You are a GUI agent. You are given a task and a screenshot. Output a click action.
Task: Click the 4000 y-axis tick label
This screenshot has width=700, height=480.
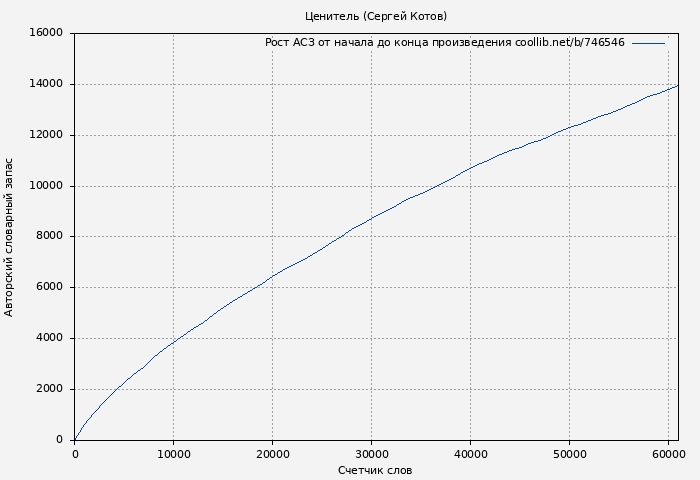click(49, 338)
